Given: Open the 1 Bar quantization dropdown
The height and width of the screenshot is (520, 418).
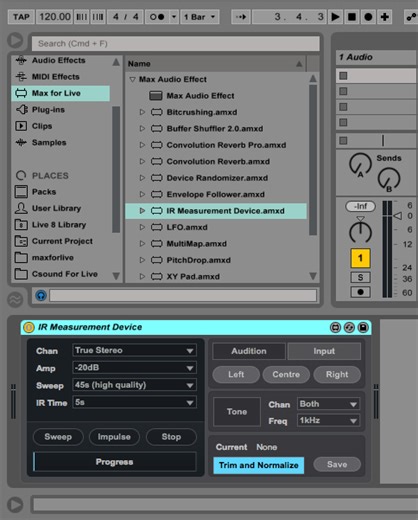Looking at the screenshot, I should point(200,17).
